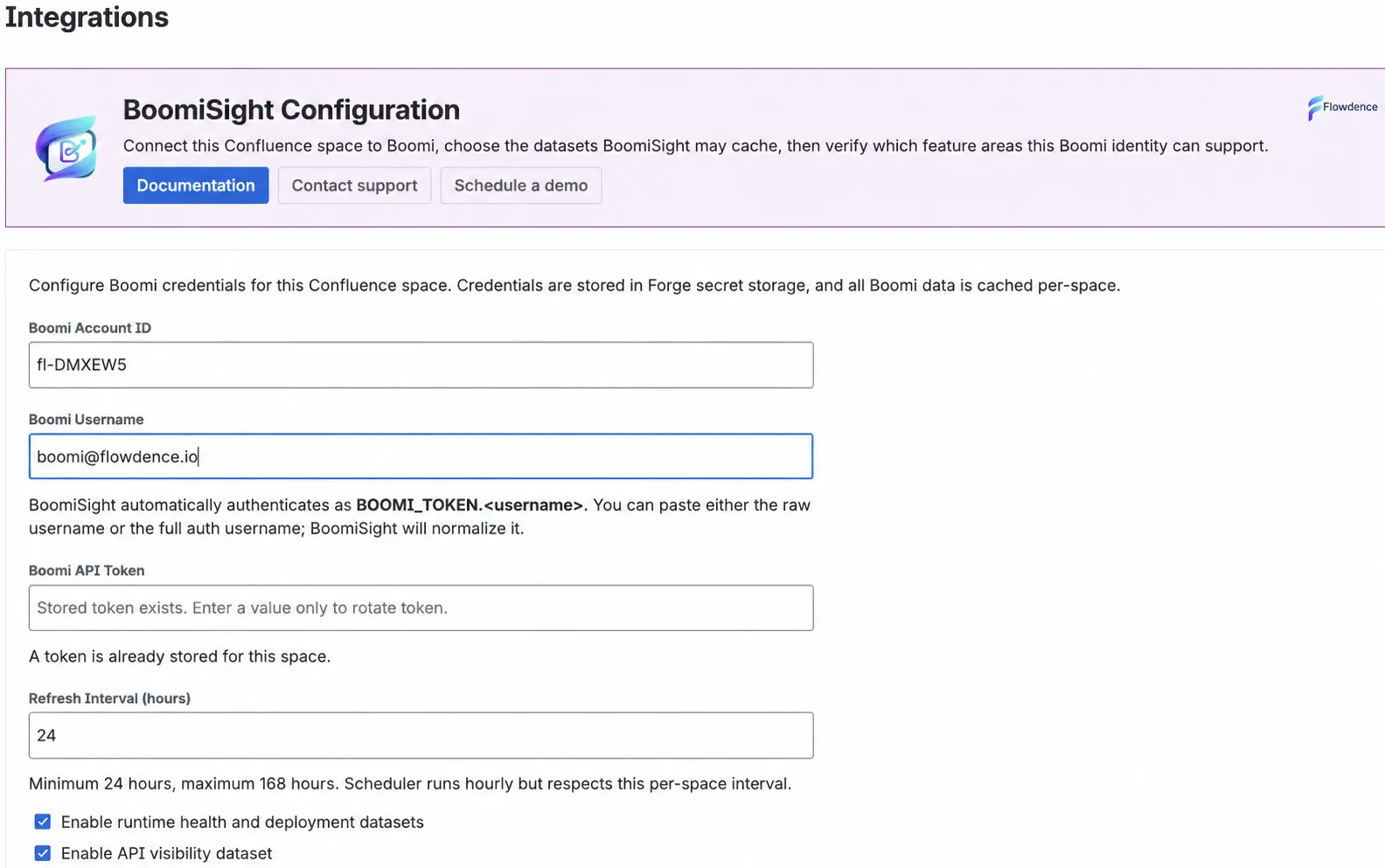This screenshot has width=1385, height=868.
Task: Click the 'Connect this Confluence space' banner text
Action: [x=695, y=146]
